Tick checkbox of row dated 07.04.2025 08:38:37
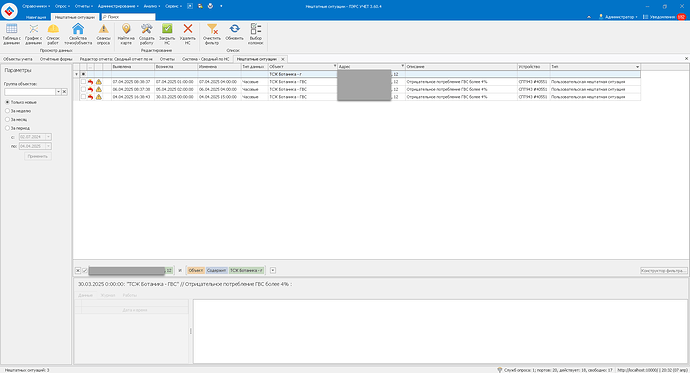Screen dimensions: 690x373 [x=83, y=82]
